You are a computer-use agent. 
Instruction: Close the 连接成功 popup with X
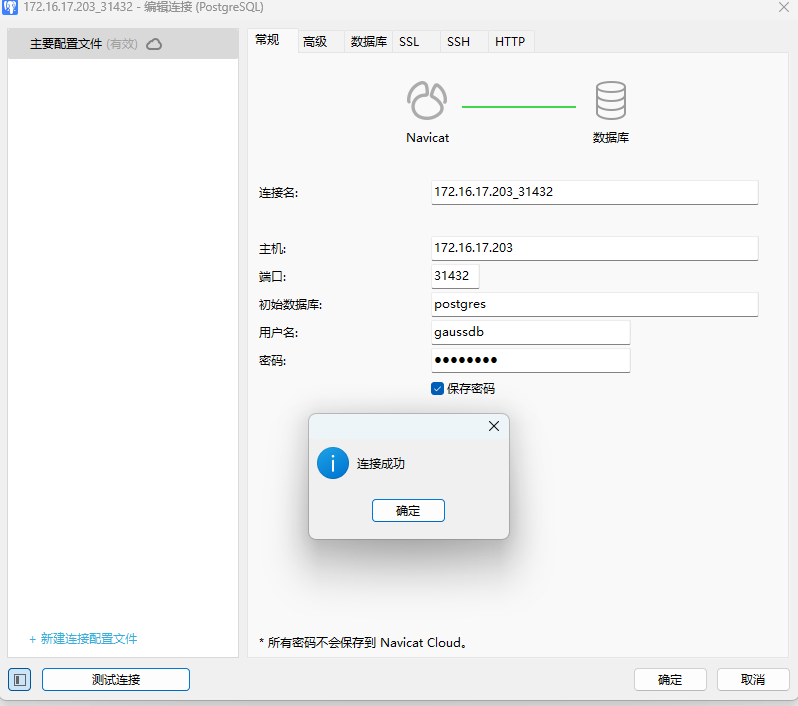click(494, 426)
